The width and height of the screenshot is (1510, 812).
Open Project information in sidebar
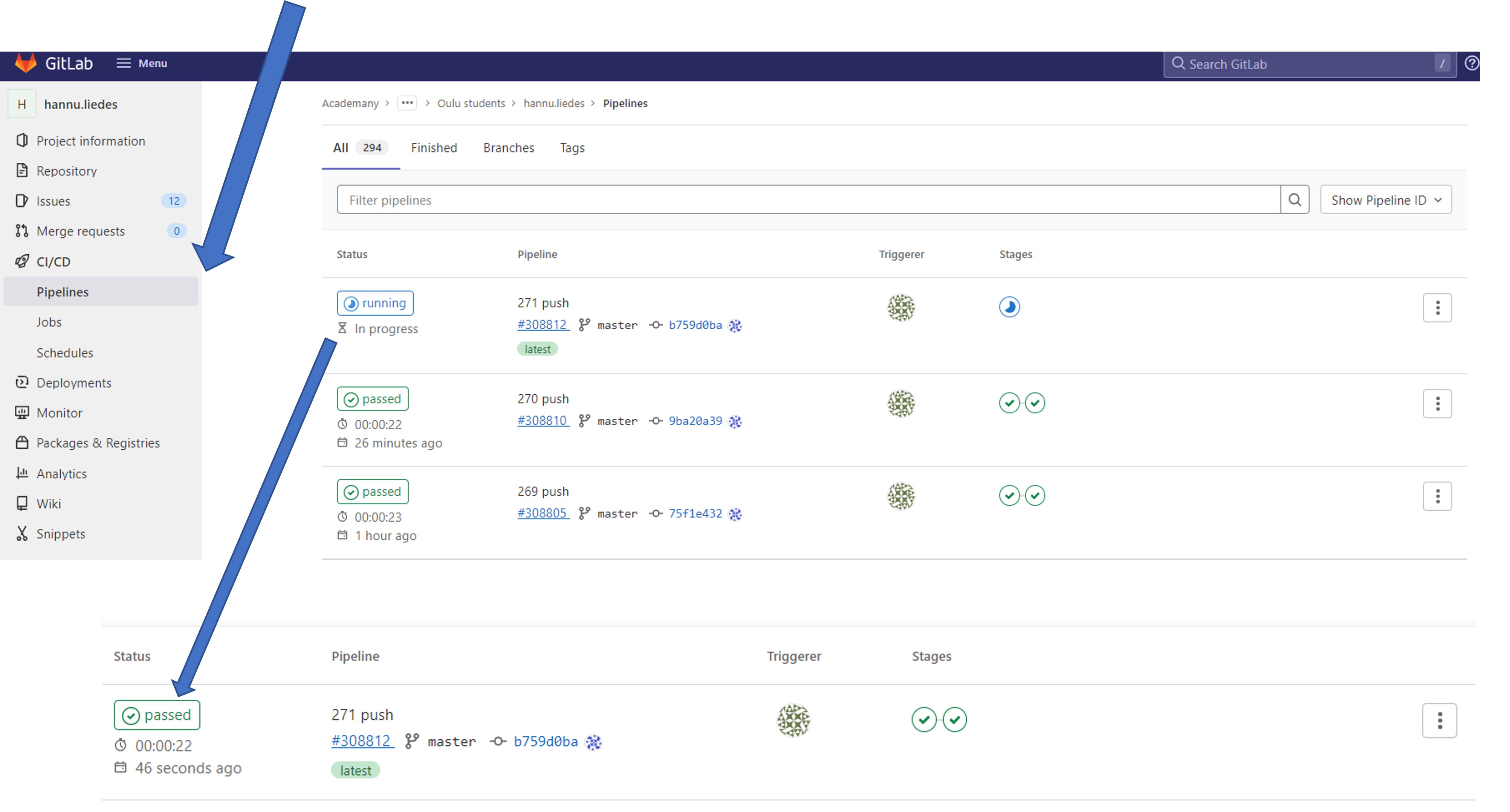(x=90, y=141)
